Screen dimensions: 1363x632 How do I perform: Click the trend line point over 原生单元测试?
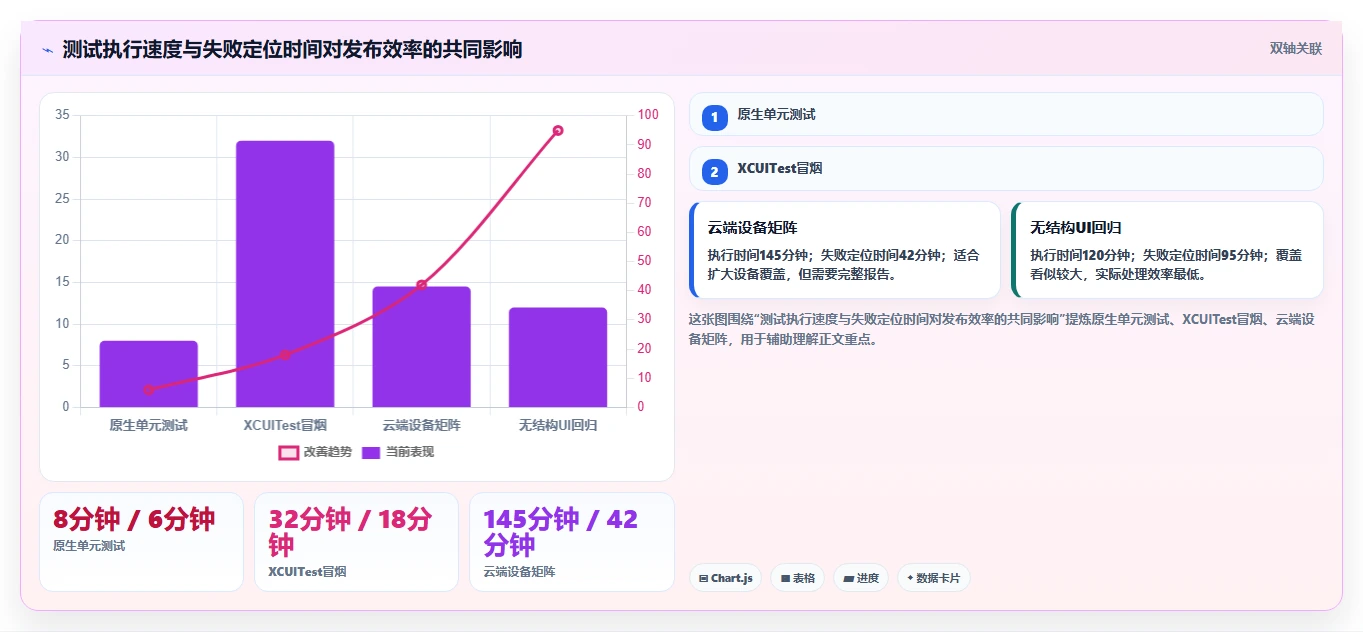pos(148,390)
